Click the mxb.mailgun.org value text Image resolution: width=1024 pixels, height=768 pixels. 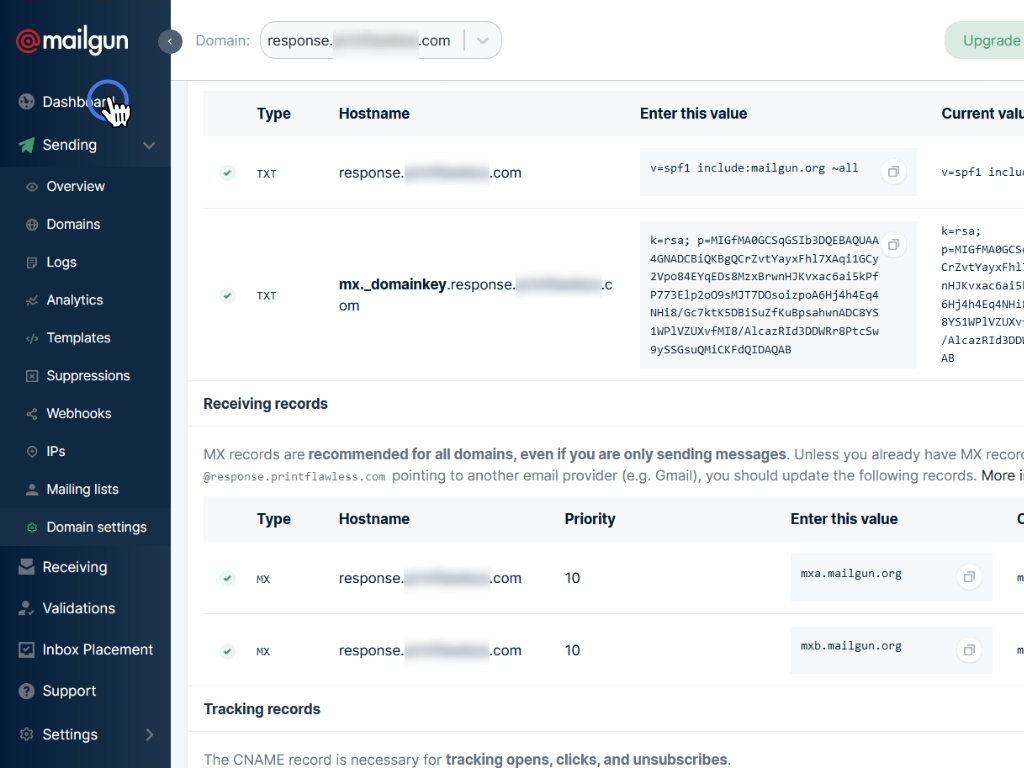click(x=851, y=646)
